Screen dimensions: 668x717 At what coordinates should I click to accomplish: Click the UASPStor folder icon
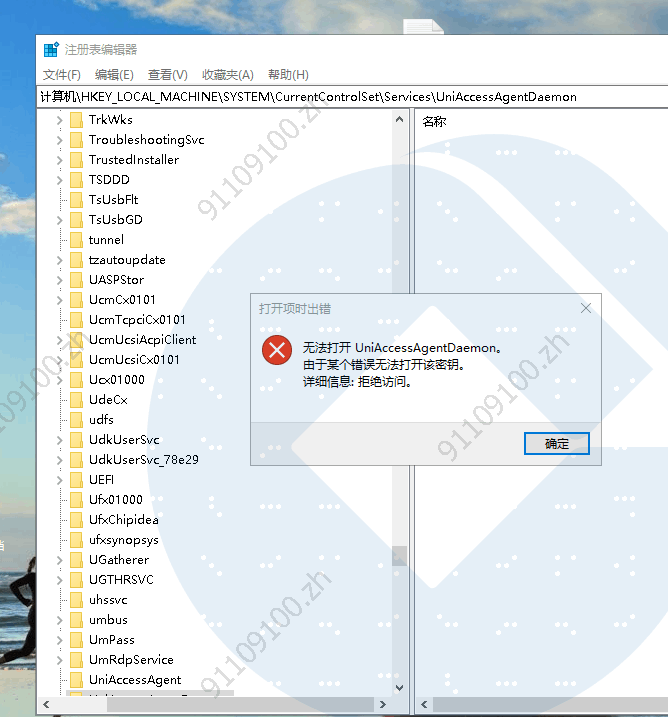[76, 280]
